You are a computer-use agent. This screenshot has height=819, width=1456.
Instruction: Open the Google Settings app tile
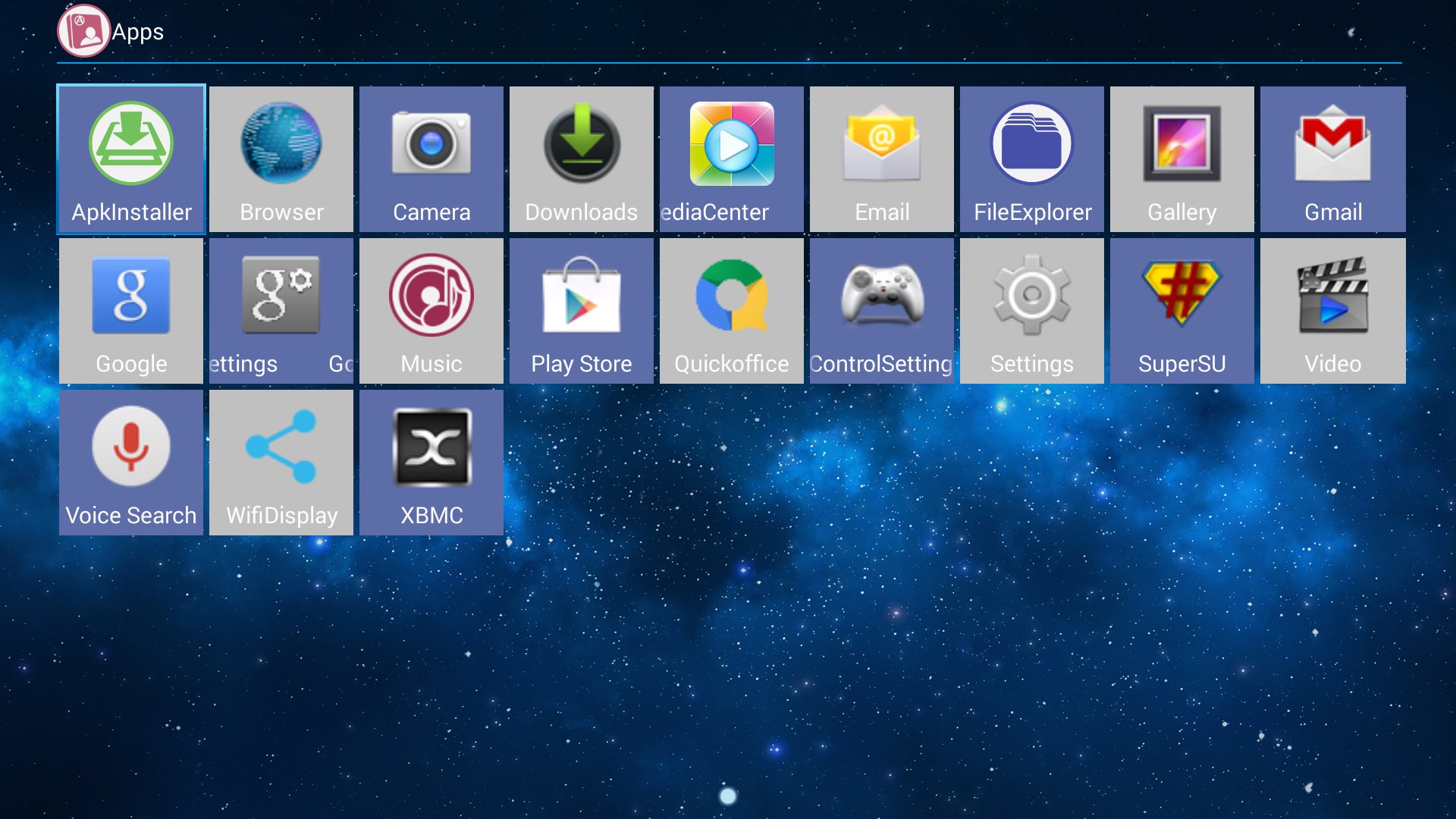[281, 311]
